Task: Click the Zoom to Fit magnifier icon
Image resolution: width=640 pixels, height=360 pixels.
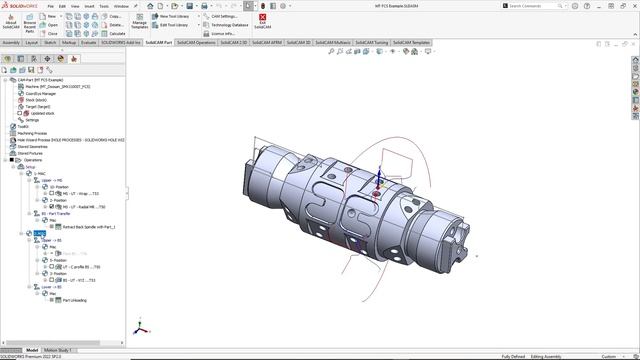Action: coord(331,51)
